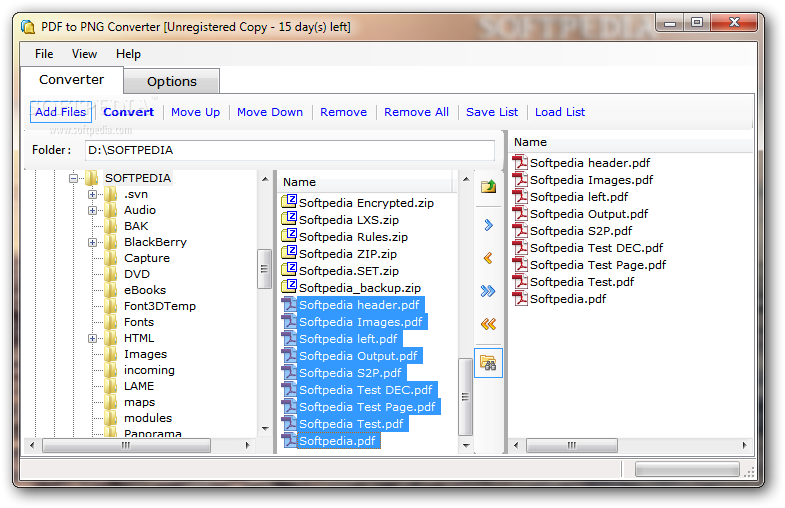Select the Fonts folder in tree
Viewport: 785px width, 508px height.
pos(139,322)
